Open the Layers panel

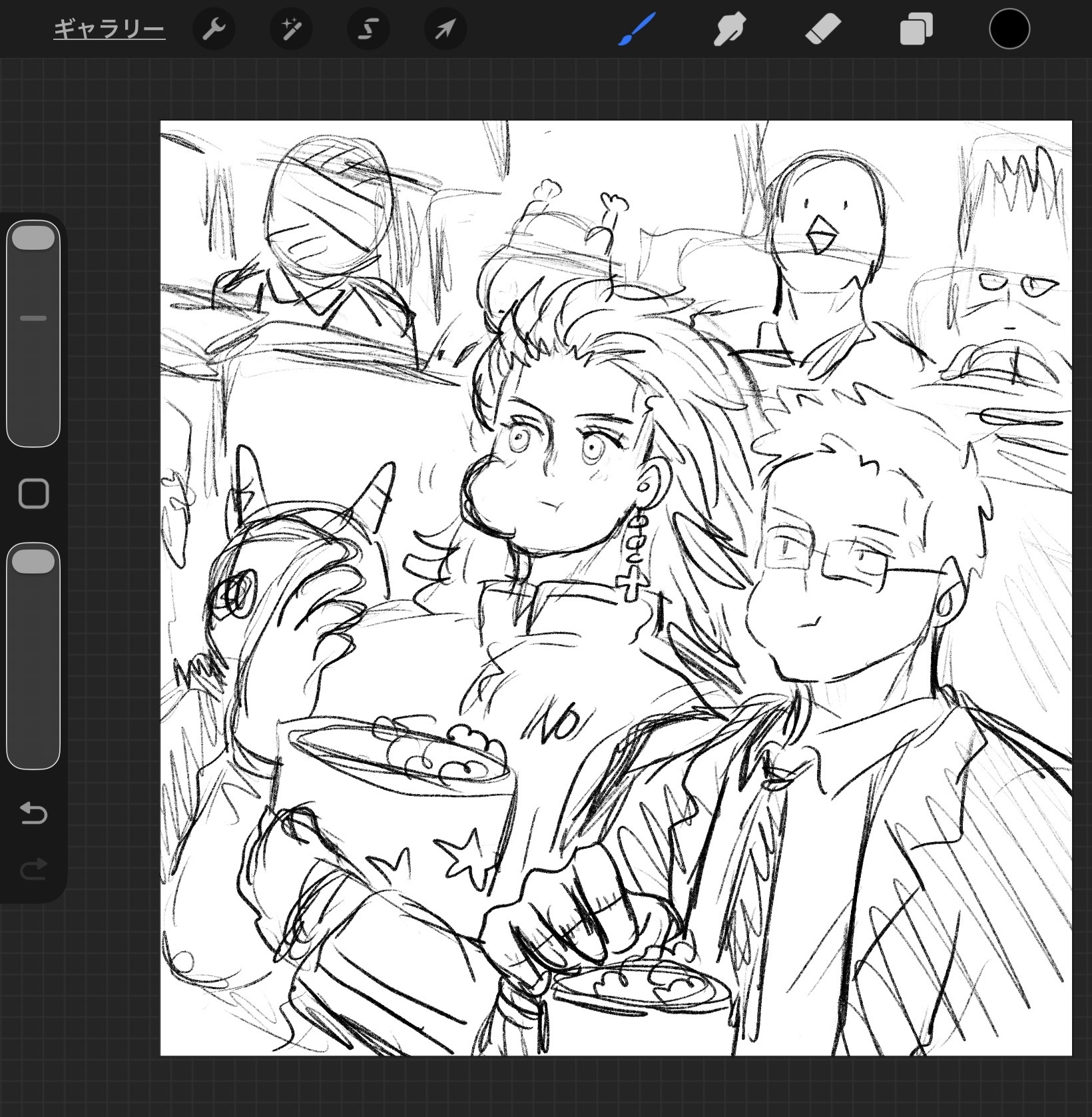click(x=916, y=30)
